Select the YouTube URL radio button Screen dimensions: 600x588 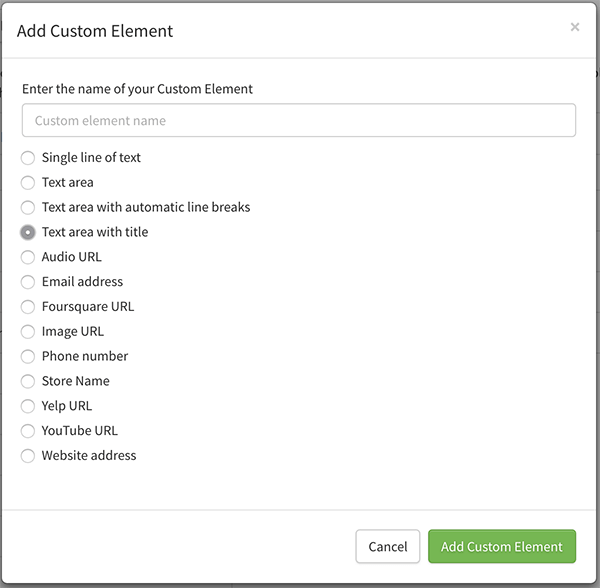28,431
